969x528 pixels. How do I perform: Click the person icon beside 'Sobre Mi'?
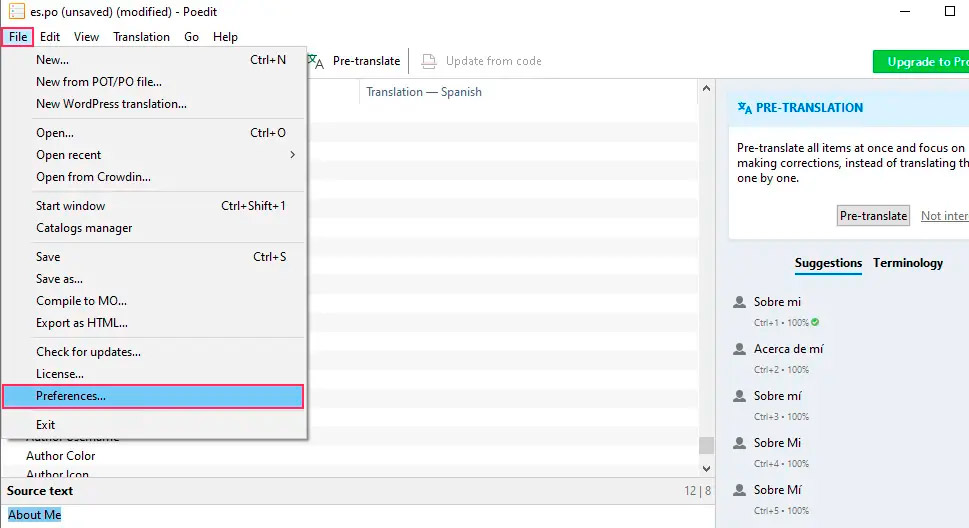pyautogui.click(x=739, y=443)
